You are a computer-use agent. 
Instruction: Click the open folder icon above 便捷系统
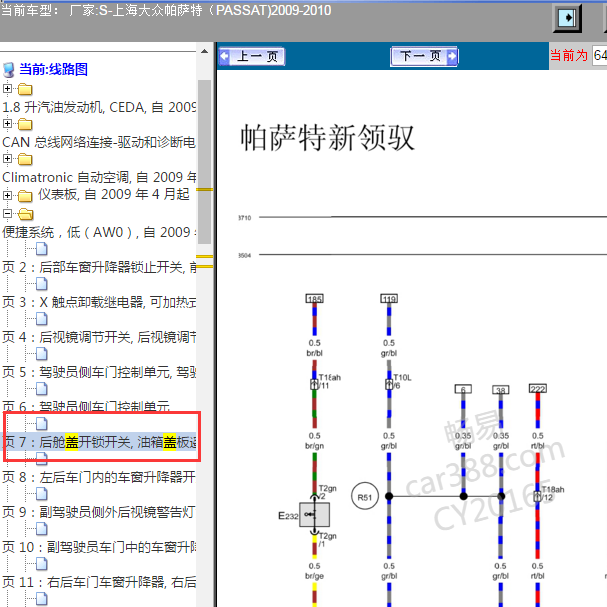26,214
